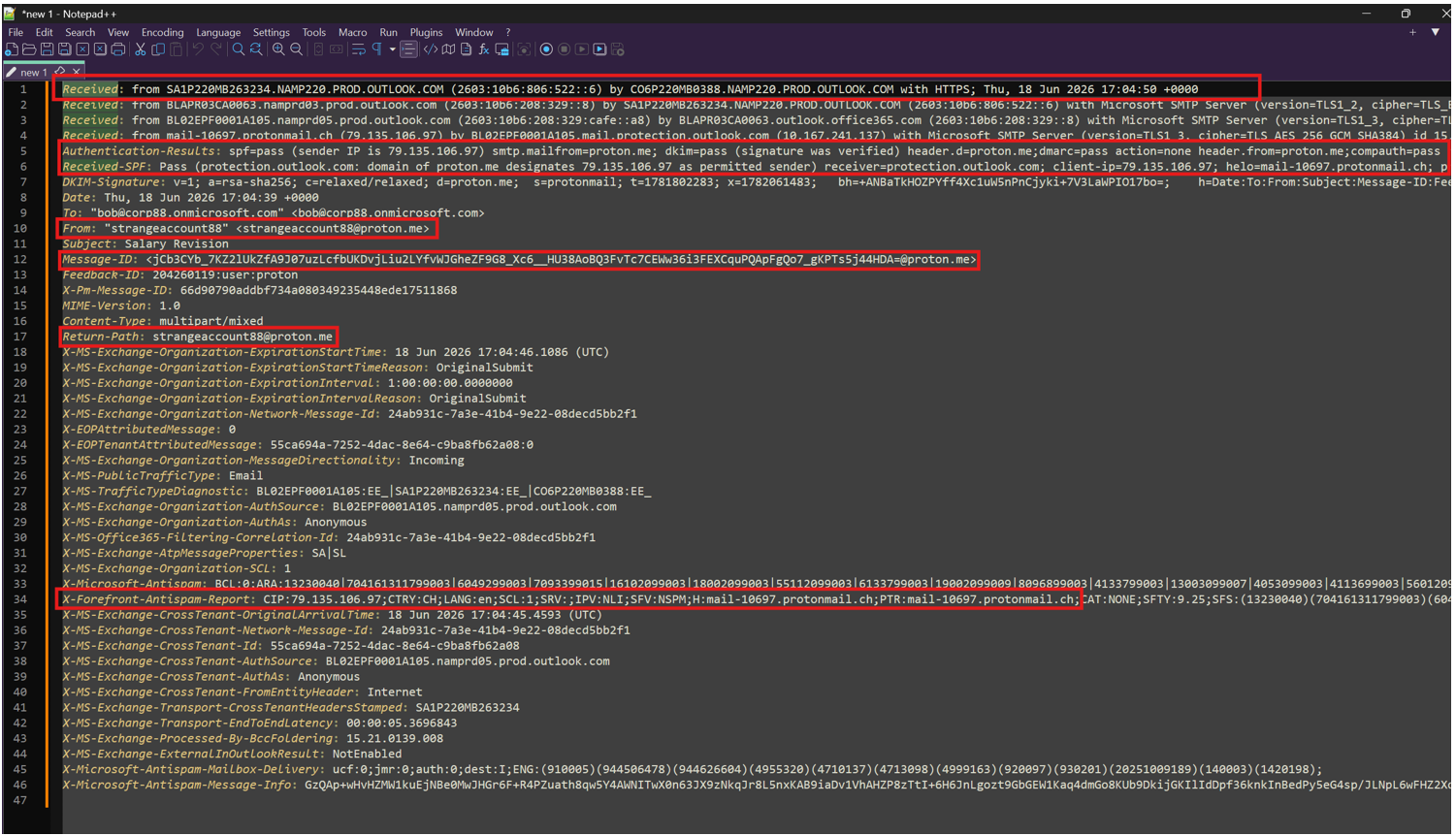Open the Replace toolbar icon
Screen dimensions: 1456x836
[x=256, y=49]
